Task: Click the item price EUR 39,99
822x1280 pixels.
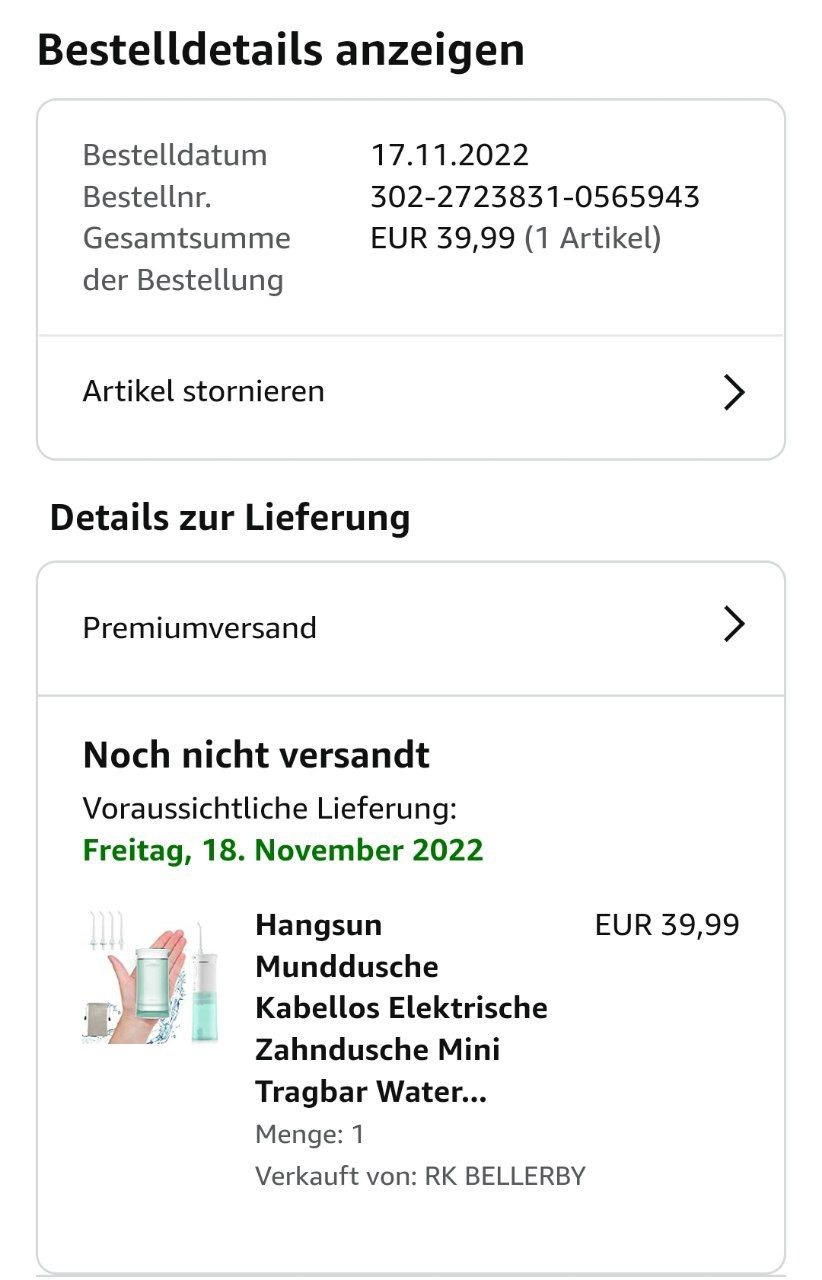Action: point(667,925)
